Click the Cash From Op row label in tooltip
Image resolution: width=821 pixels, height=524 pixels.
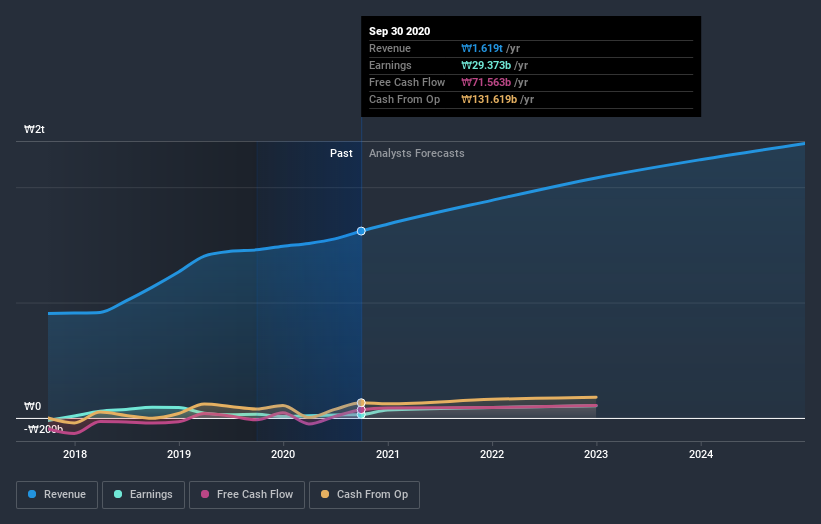[x=404, y=99]
